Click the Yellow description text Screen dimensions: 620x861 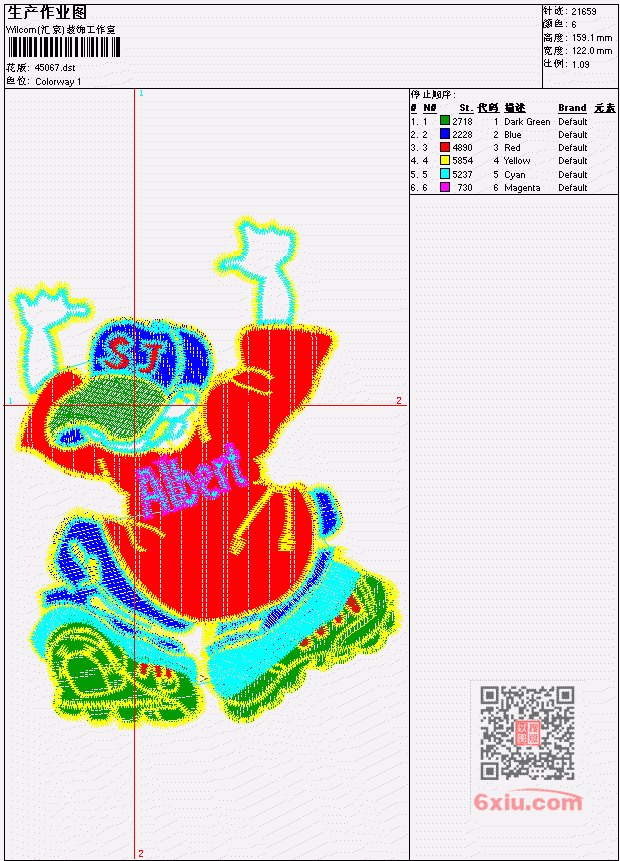[517, 161]
